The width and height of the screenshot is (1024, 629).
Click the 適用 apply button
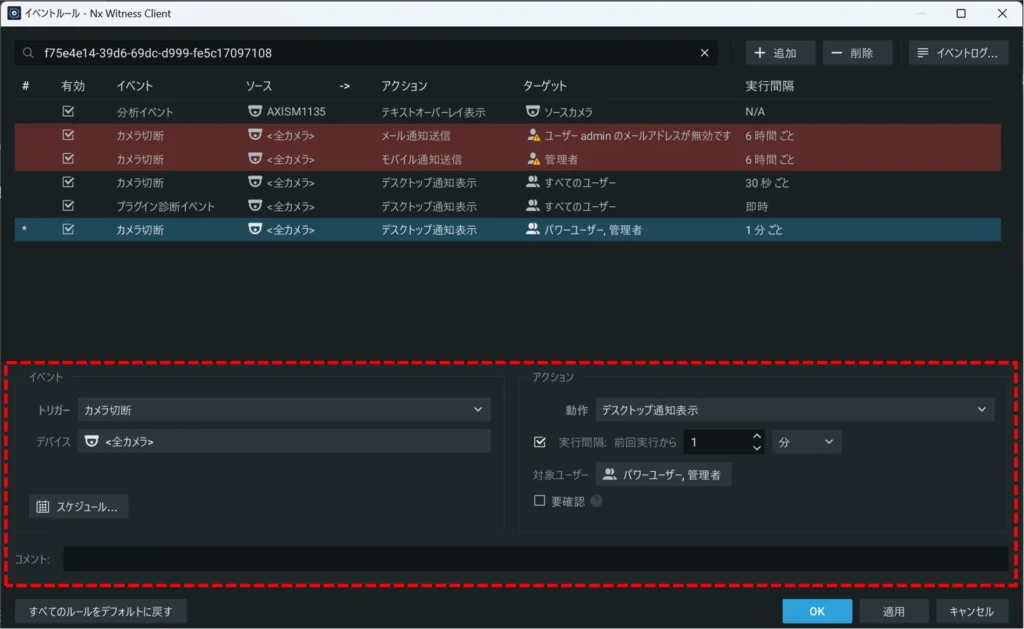893,611
